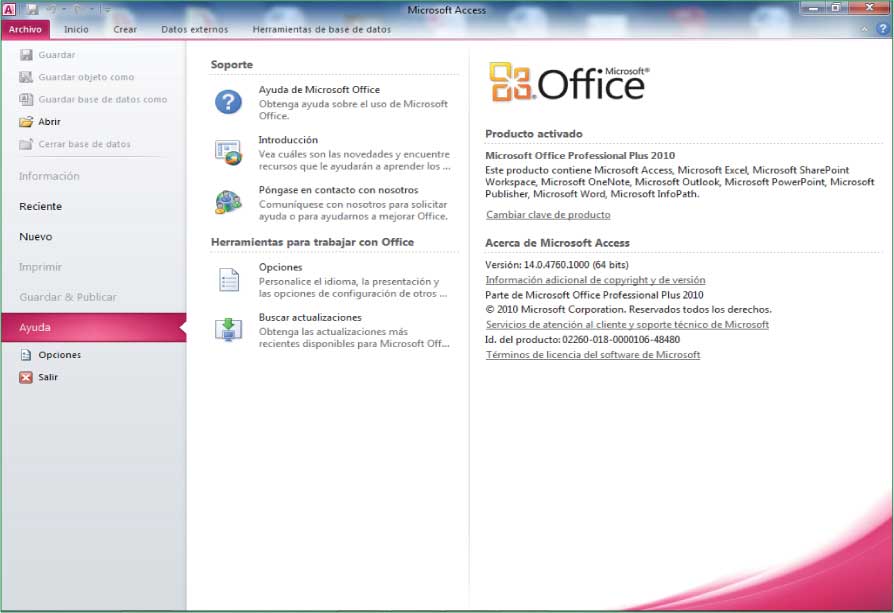Click the version text 14.0.4760.1000
Viewport: 894px width, 613px height.
(556, 265)
